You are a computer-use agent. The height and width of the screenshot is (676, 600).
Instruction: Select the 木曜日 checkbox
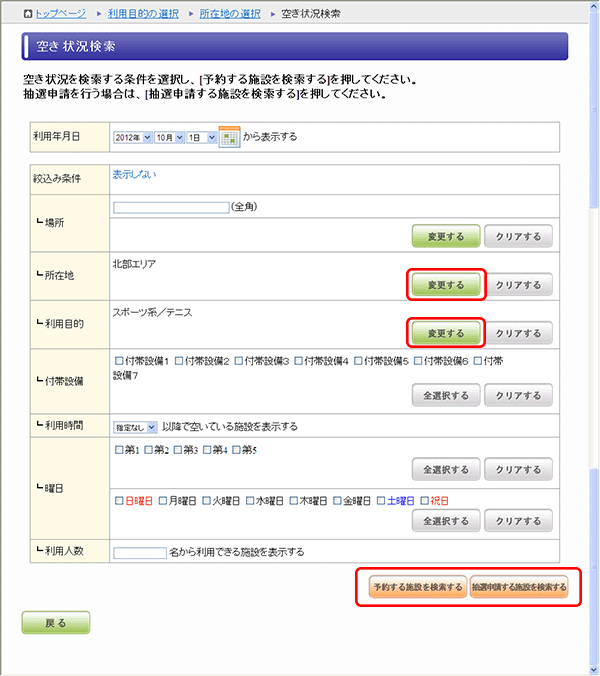[x=294, y=501]
